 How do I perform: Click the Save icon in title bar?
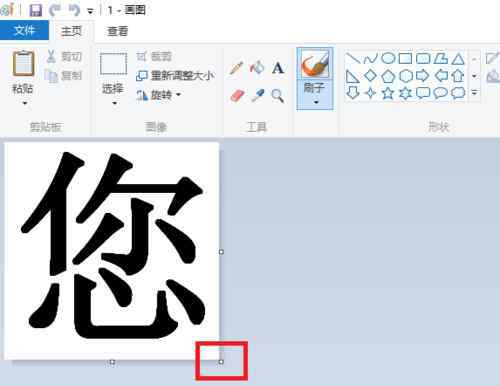click(x=35, y=10)
